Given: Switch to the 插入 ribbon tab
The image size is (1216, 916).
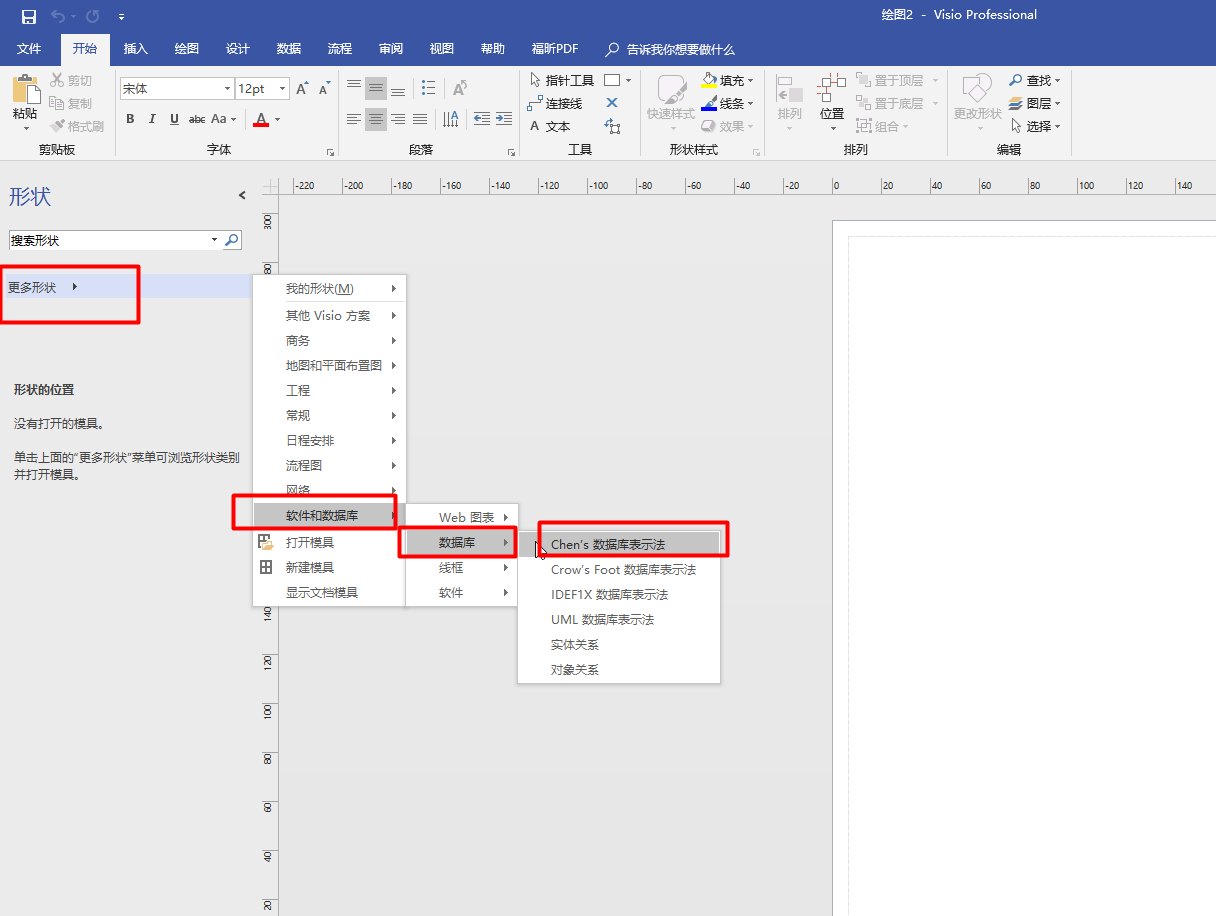Looking at the screenshot, I should coord(135,48).
